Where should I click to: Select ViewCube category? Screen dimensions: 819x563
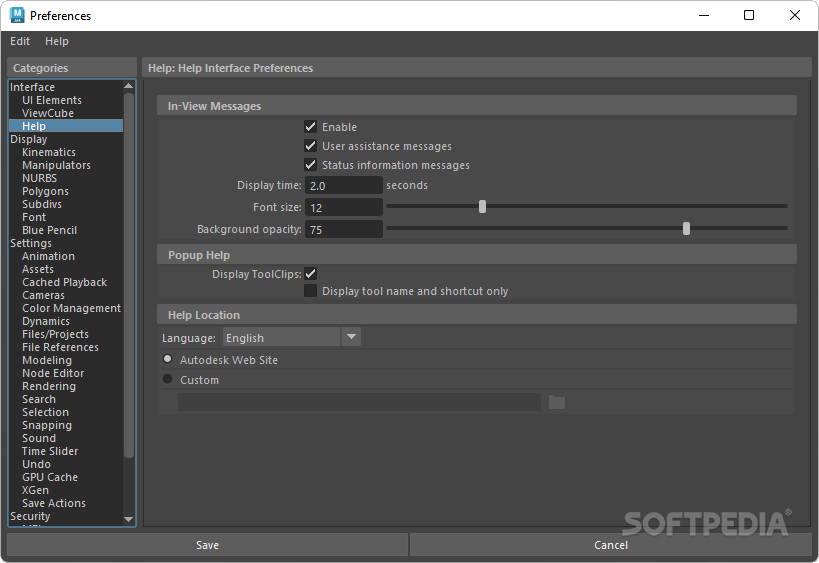click(x=48, y=113)
